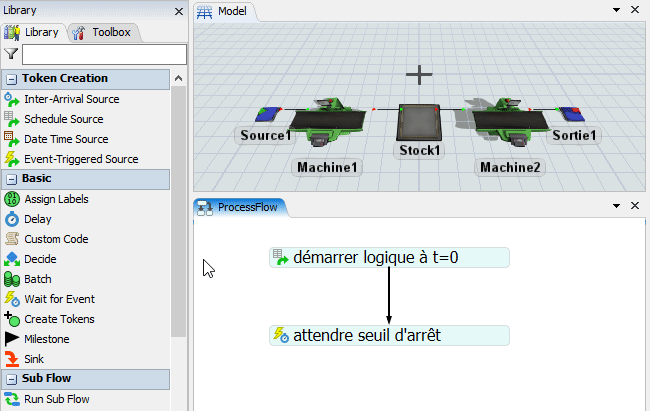Choose the Date Time Source icon
Screen dimensions: 650x411
coord(12,139)
